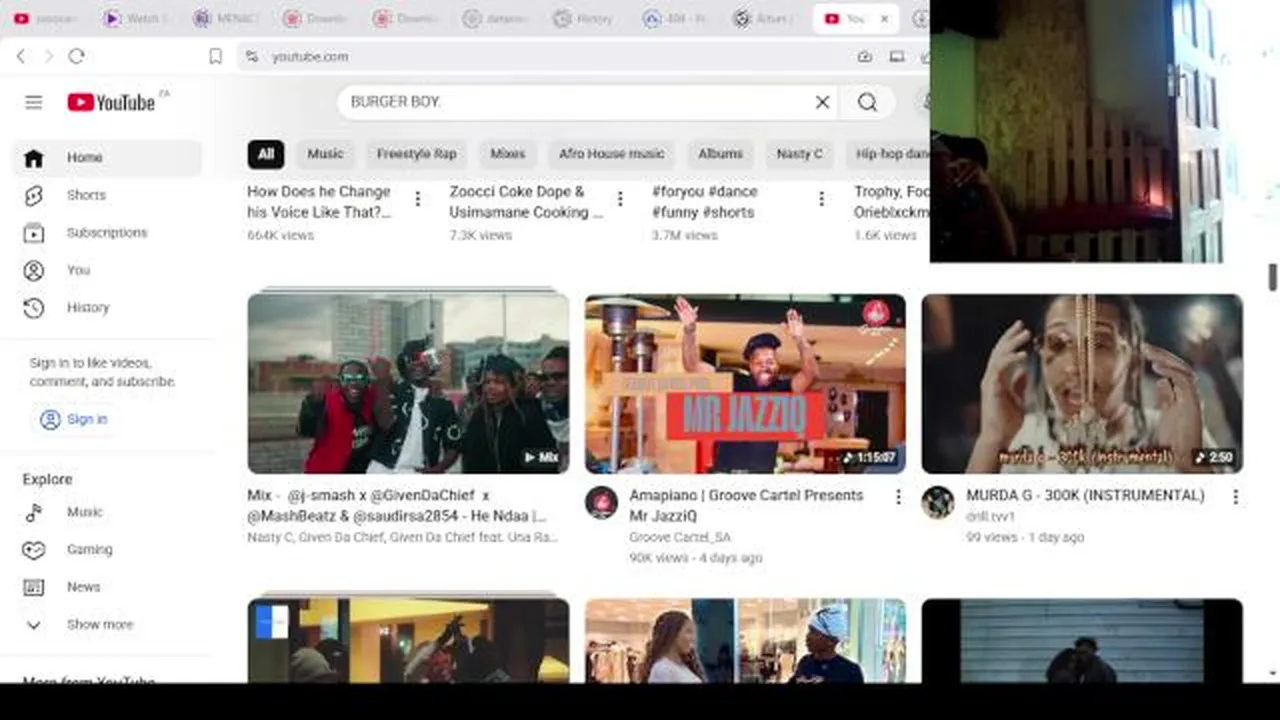Click the '90K views • 4 days ago' text
The height and width of the screenshot is (720, 1280).
click(x=696, y=558)
